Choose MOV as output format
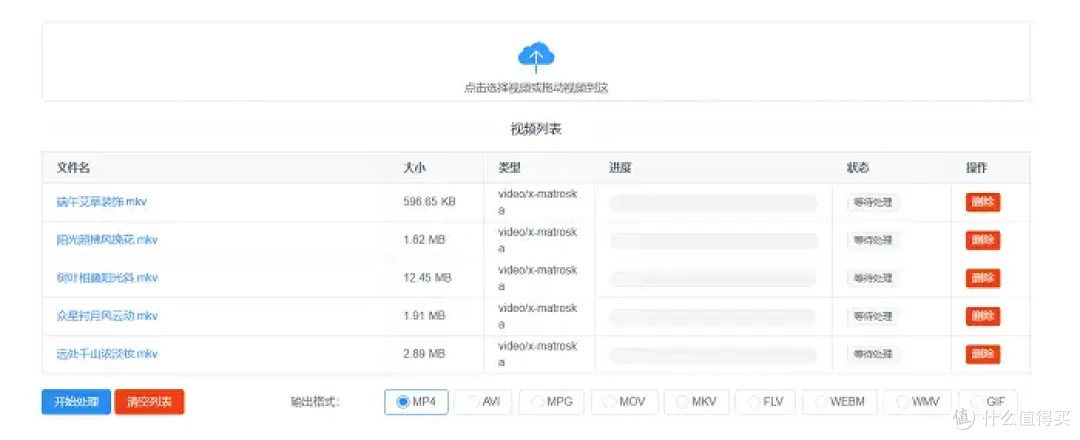 (624, 402)
